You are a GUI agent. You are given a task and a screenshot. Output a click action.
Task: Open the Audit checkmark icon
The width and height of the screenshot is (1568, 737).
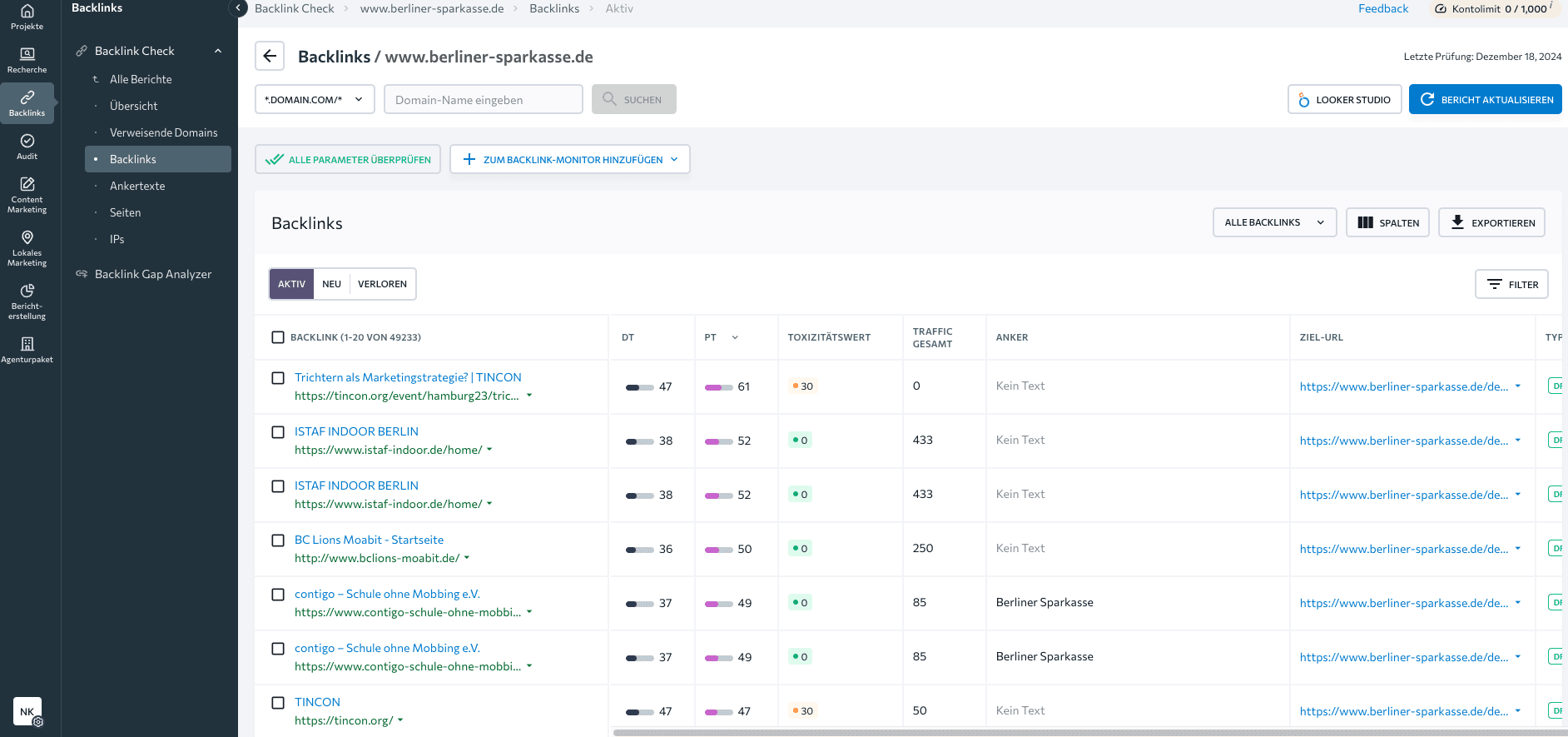pos(27,141)
